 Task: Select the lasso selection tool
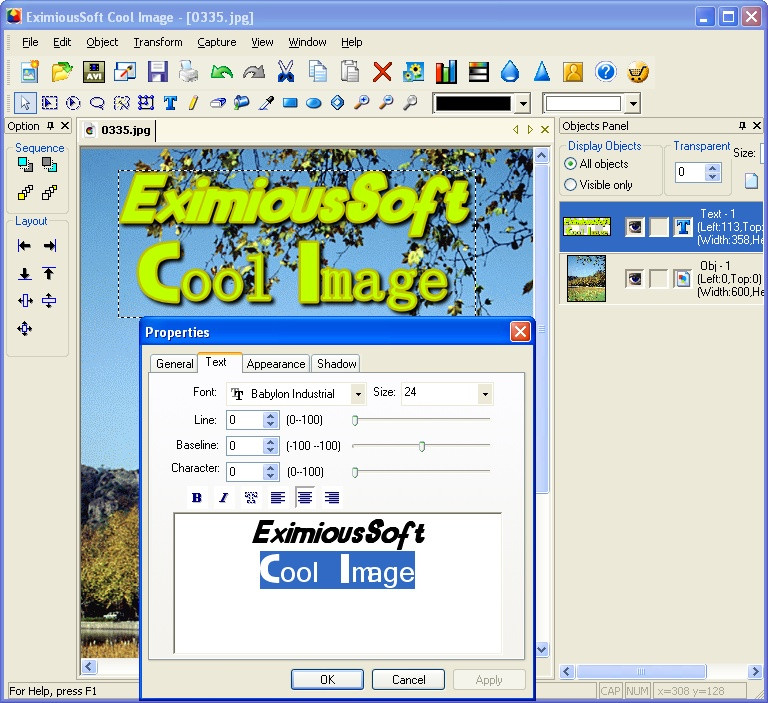tap(97, 103)
